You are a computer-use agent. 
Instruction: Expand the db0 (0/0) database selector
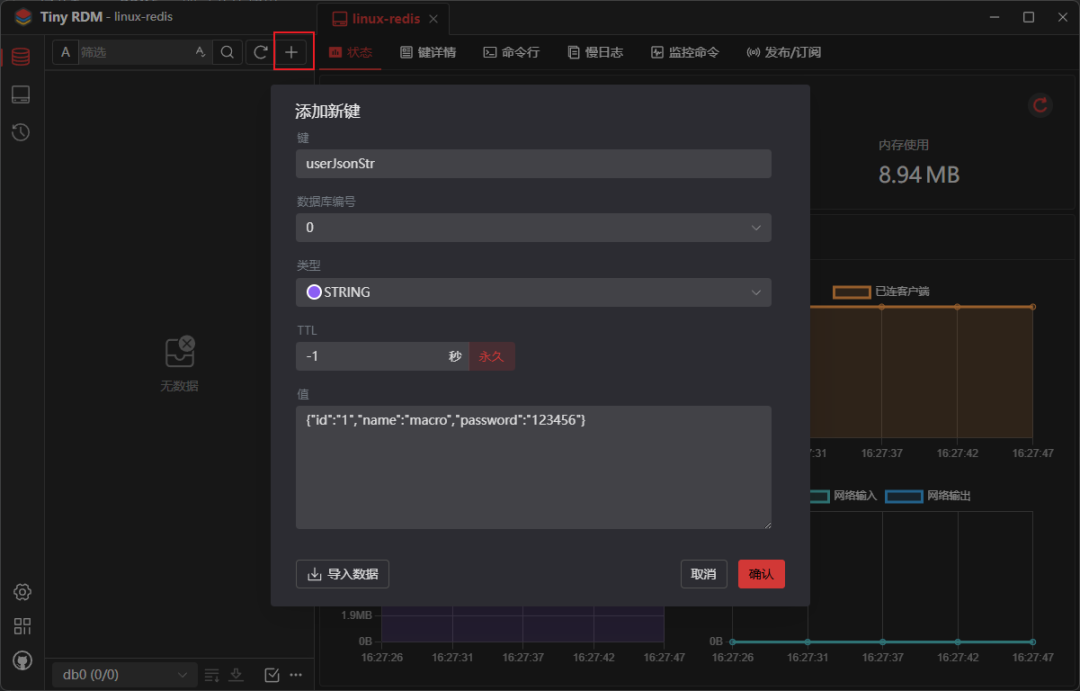tap(122, 674)
